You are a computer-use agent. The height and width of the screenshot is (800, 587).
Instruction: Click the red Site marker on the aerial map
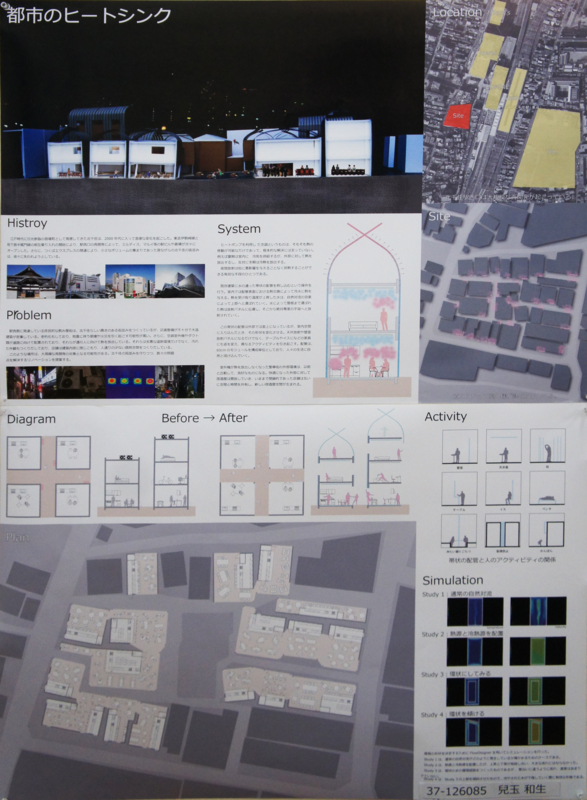tap(457, 115)
